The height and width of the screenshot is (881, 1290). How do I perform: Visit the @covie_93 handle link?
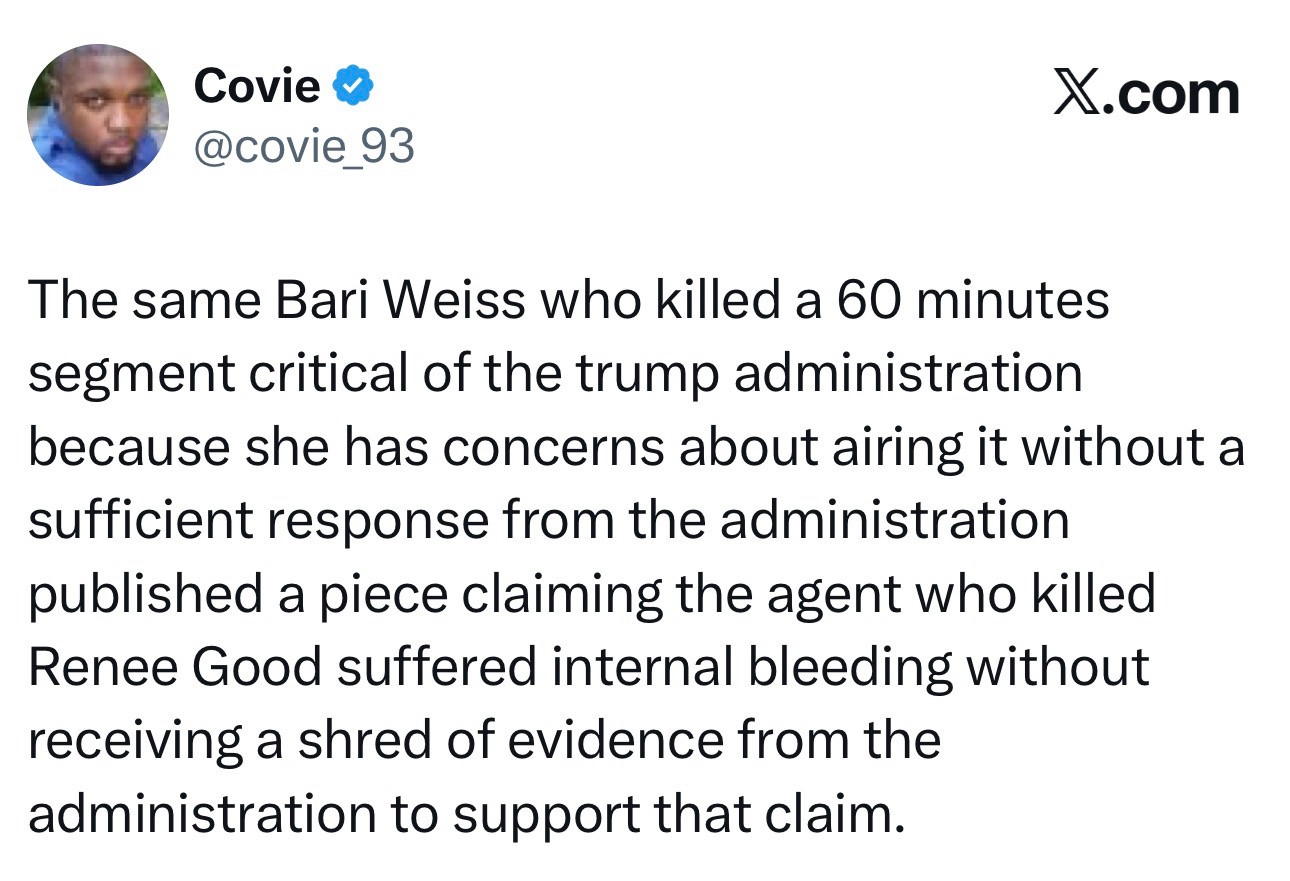click(303, 148)
